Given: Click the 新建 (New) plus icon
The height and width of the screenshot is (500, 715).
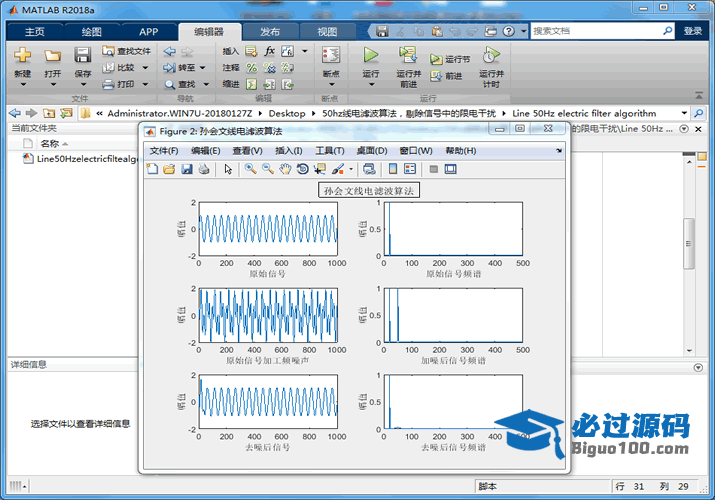Looking at the screenshot, I should point(22,56).
